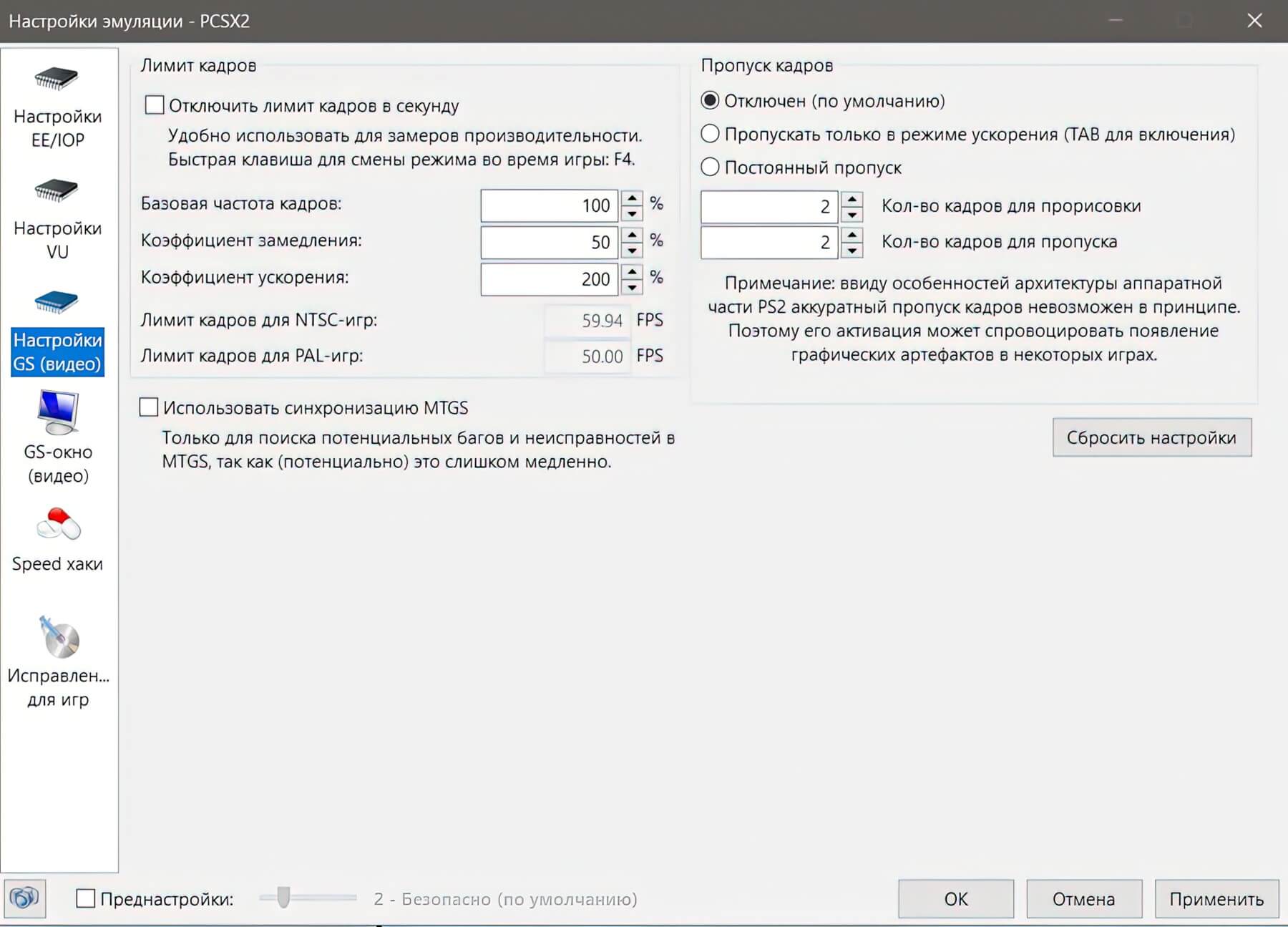
Task: Click the Пропуск кадров group title
Action: (x=767, y=65)
